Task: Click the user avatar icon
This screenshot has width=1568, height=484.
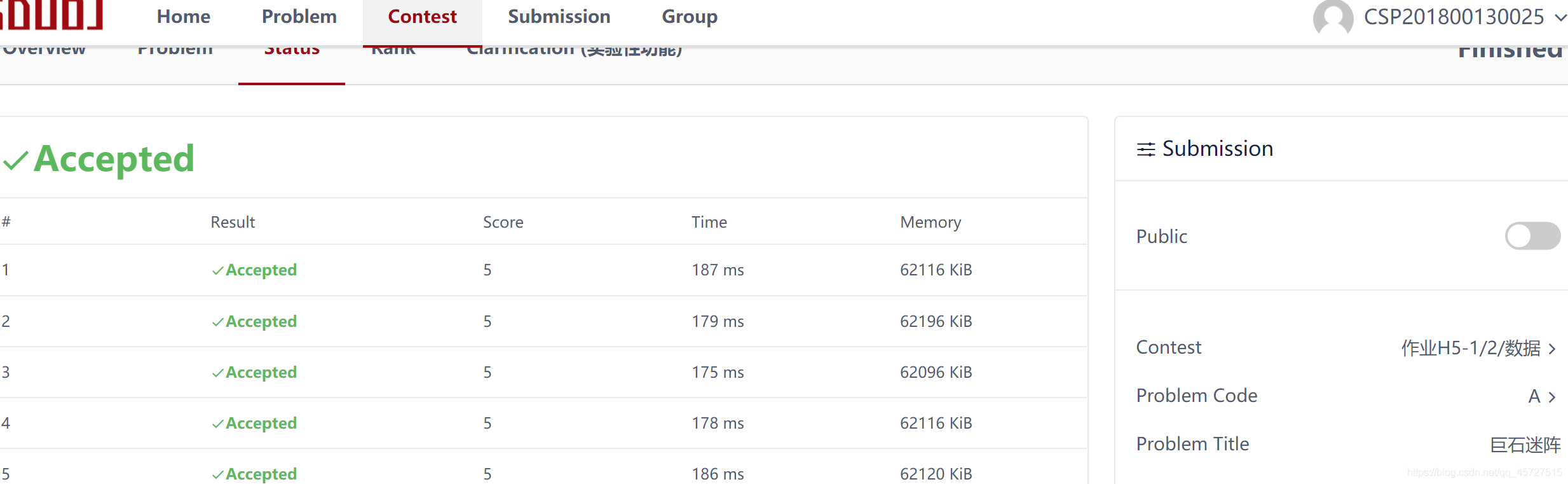Action: [1333, 18]
